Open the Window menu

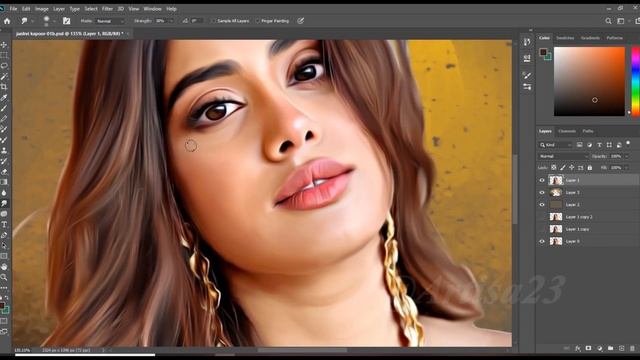pos(152,9)
